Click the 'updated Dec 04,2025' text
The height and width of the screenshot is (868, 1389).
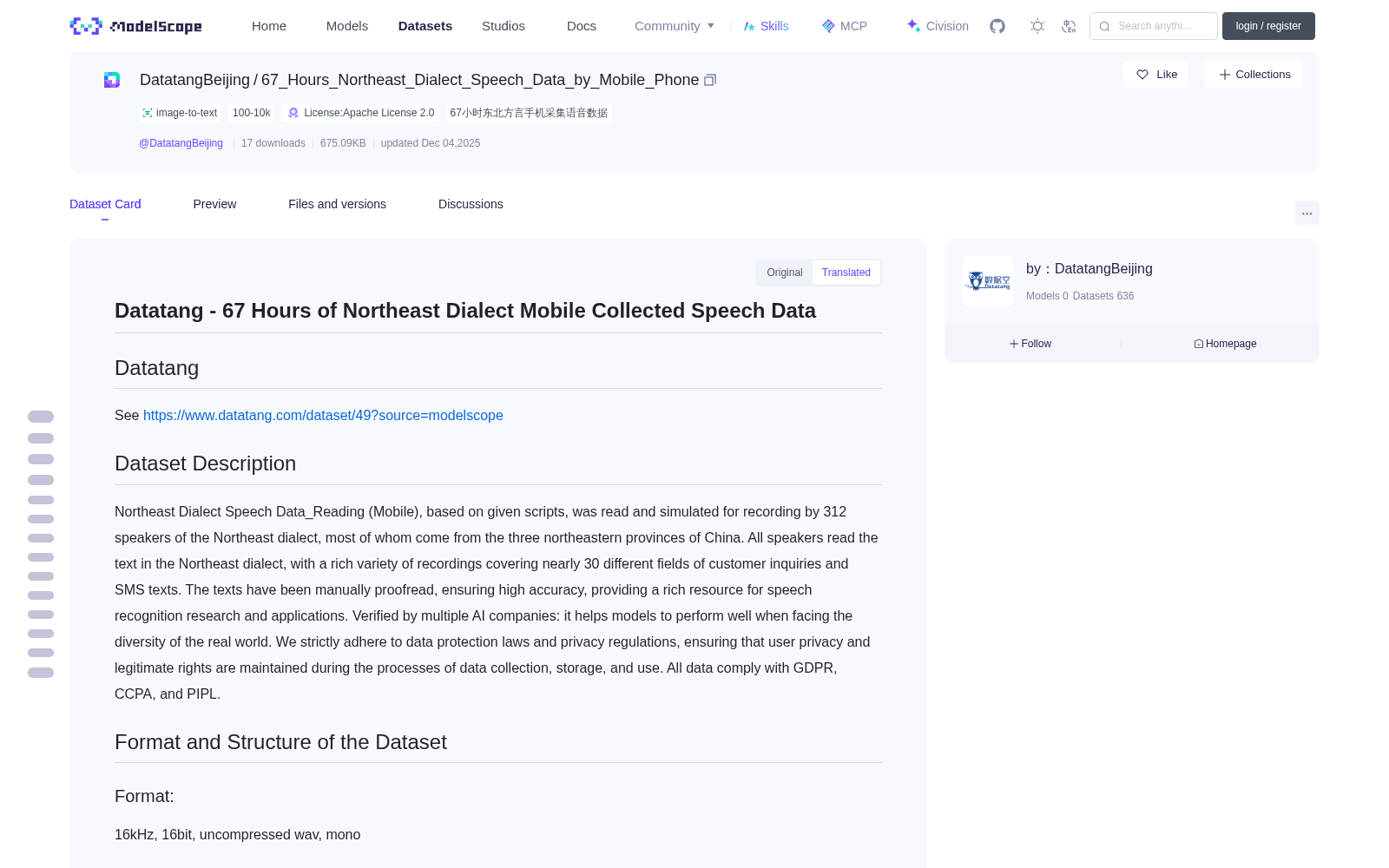[431, 143]
